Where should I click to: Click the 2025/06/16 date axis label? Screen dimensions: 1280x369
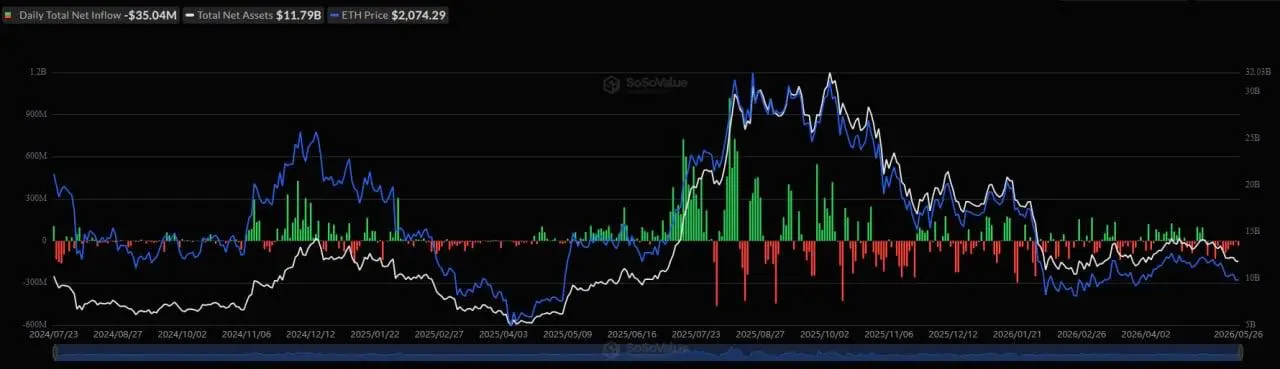tap(632, 336)
